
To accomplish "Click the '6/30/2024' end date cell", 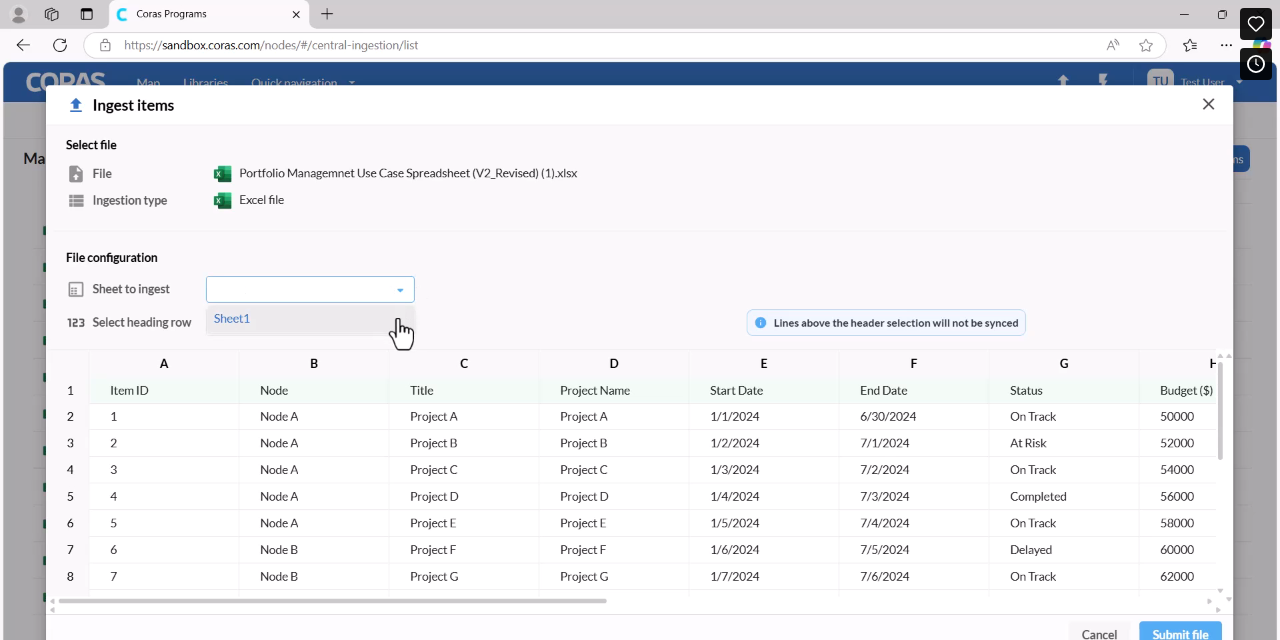I will 914,417.
